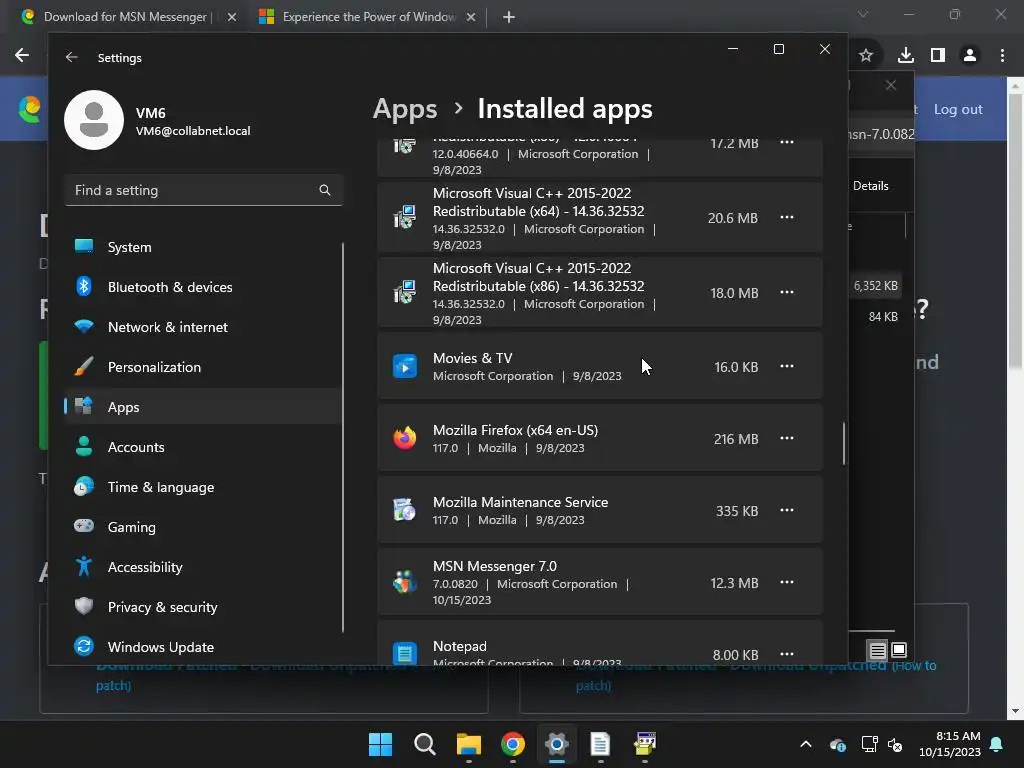Image resolution: width=1024 pixels, height=768 pixels.
Task: Click the Accounts person icon
Action: (84, 446)
